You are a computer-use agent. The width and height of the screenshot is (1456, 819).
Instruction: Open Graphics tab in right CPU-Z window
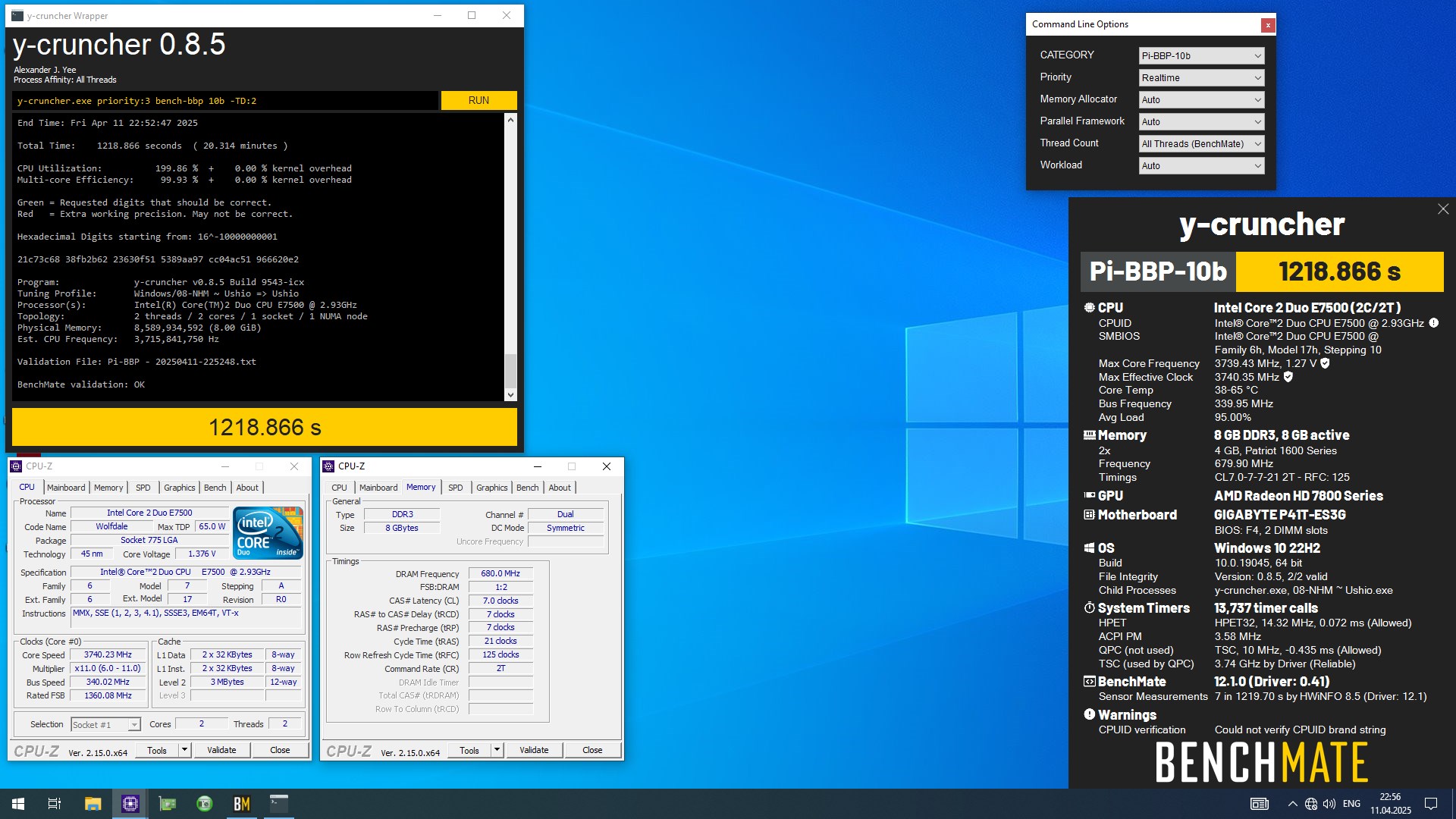491,488
